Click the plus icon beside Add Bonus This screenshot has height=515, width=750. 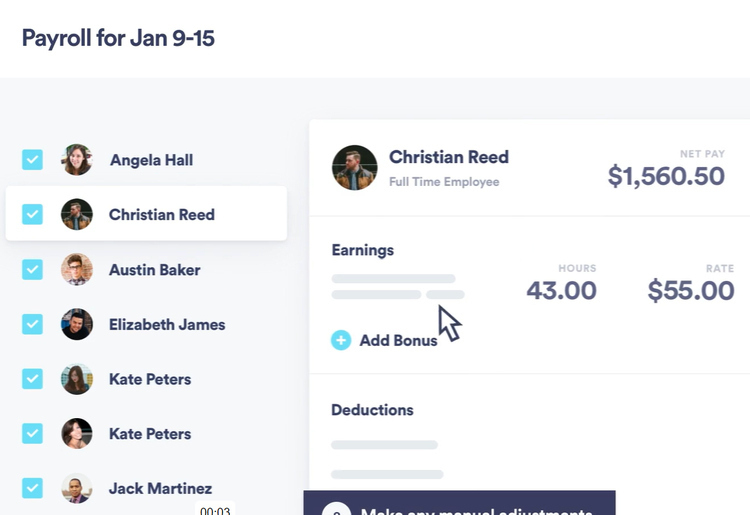click(341, 340)
